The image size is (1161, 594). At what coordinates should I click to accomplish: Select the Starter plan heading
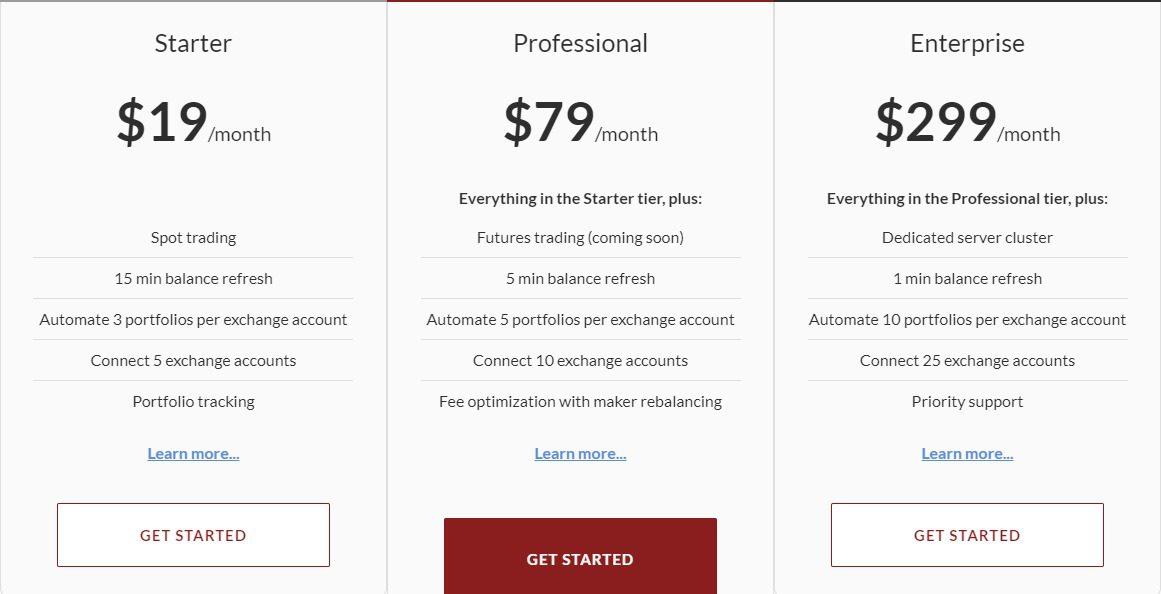pos(193,43)
